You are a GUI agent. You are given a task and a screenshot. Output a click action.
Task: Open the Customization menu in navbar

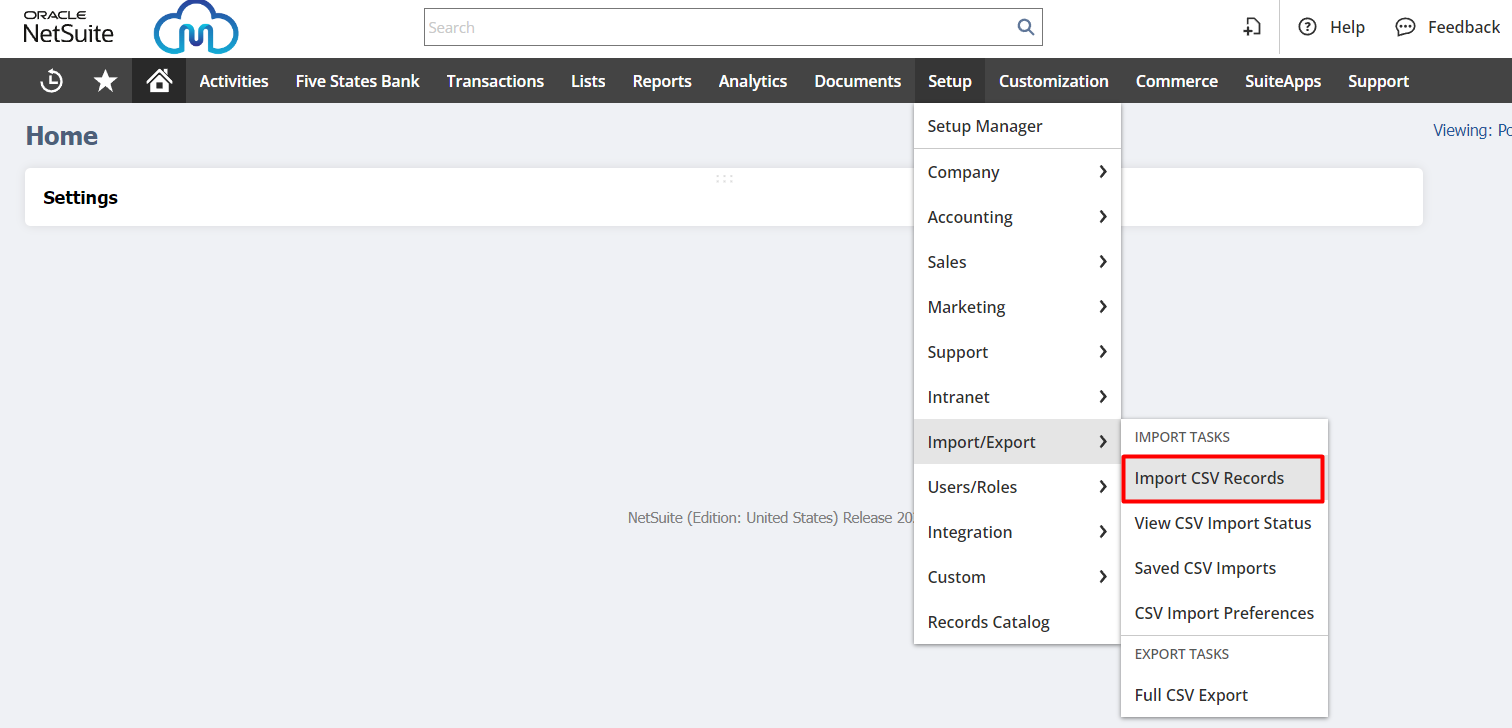coord(1053,81)
